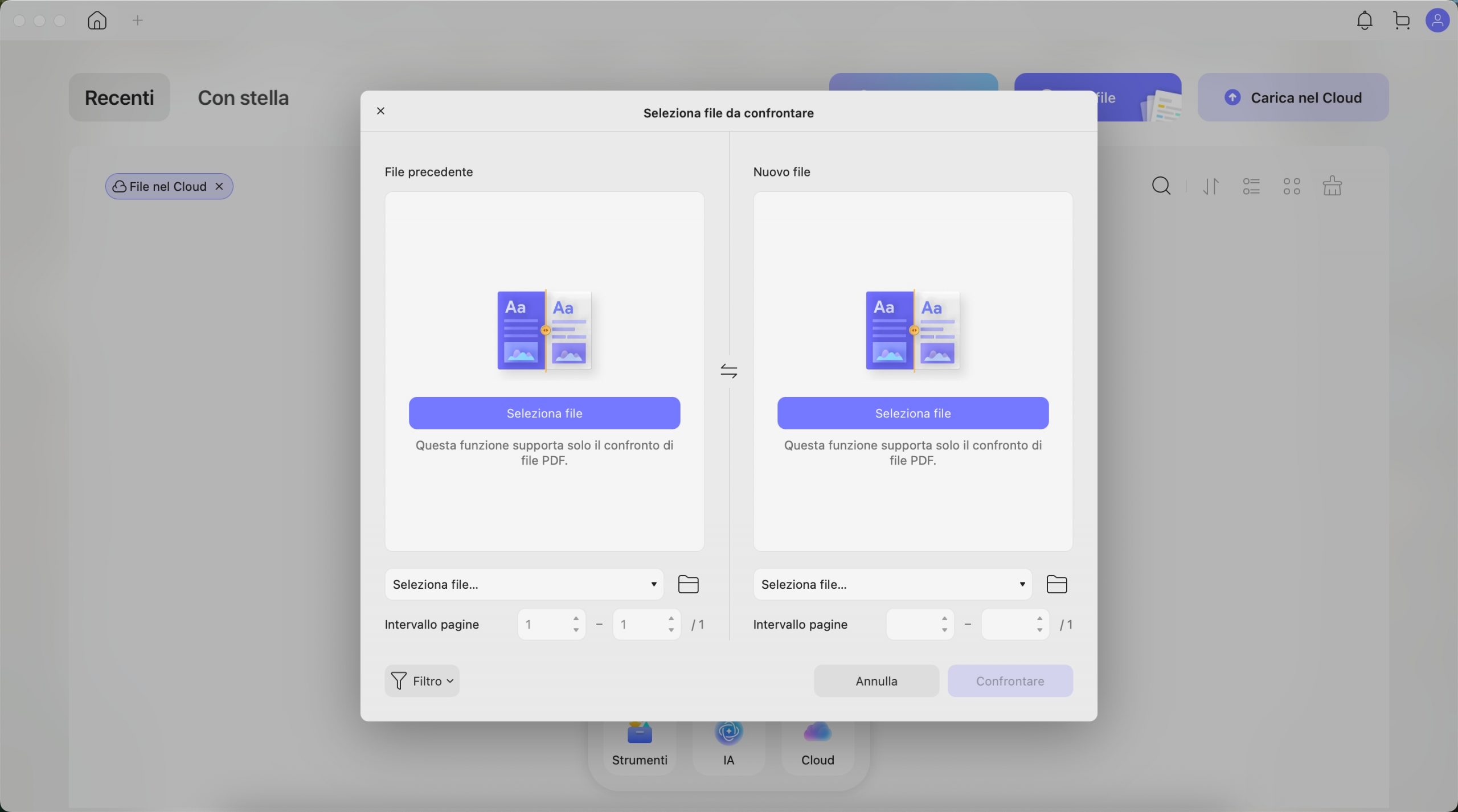Viewport: 1458px width, 812px height.
Task: Browse folder for Nuovo file
Action: pos(1057,584)
